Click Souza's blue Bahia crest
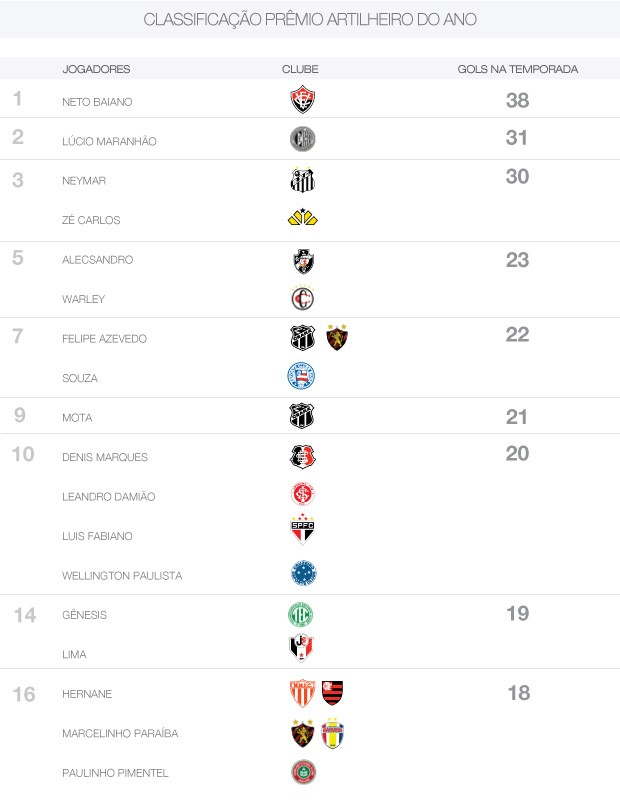 (302, 377)
